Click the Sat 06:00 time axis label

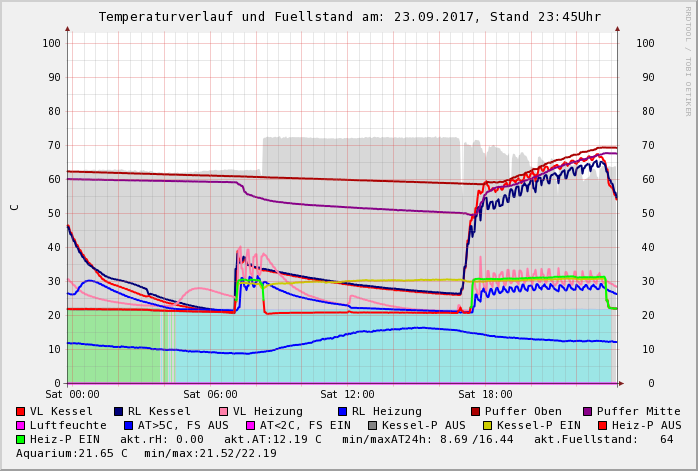[210, 395]
